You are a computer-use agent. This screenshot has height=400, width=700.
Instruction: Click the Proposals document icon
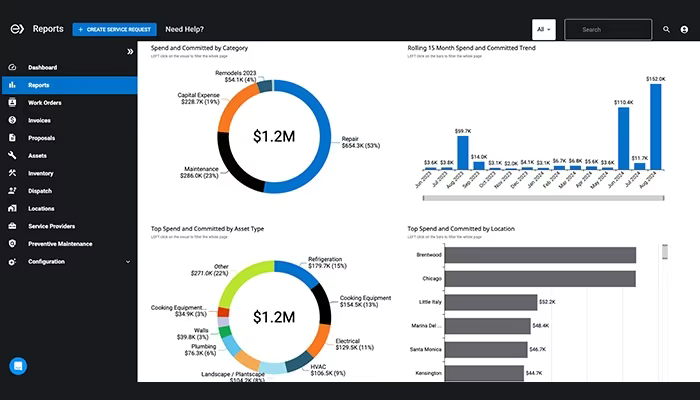click(12, 138)
